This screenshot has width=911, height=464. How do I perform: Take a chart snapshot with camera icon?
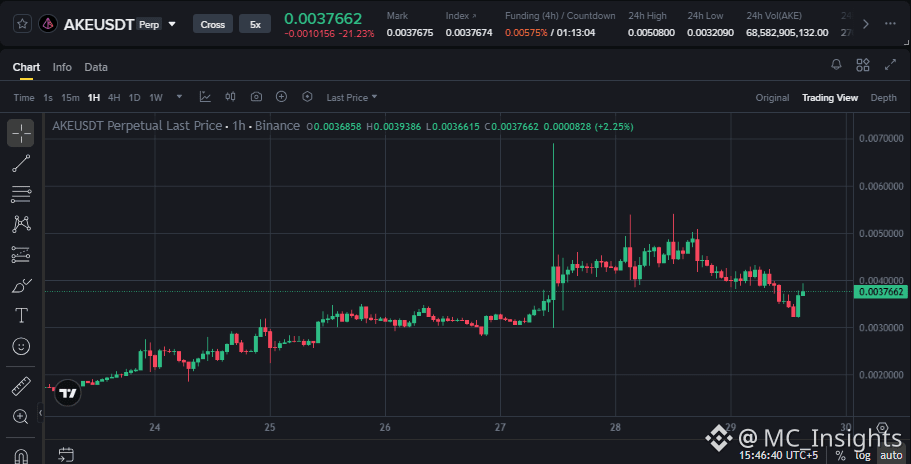point(256,97)
